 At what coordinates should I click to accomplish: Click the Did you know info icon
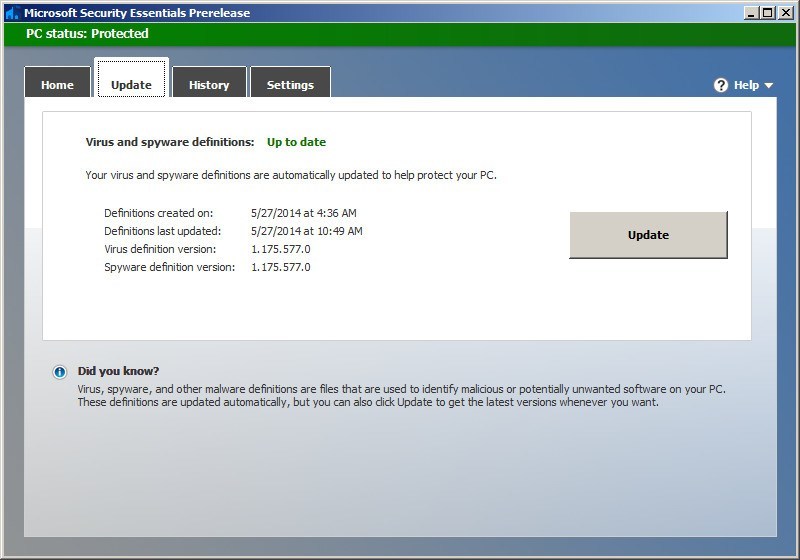59,372
